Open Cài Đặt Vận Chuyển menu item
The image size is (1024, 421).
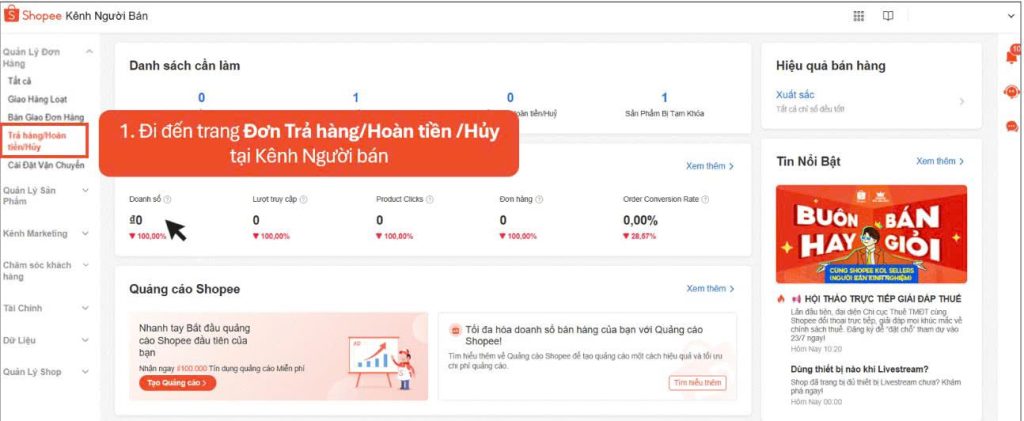click(46, 165)
